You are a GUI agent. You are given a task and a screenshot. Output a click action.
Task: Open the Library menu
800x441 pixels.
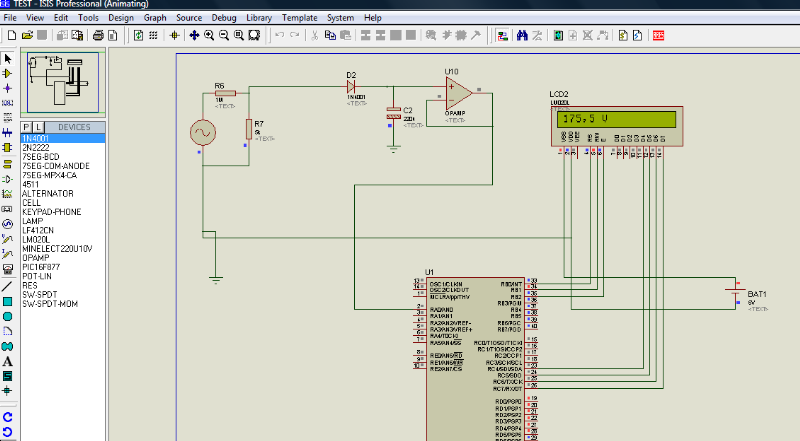(258, 18)
